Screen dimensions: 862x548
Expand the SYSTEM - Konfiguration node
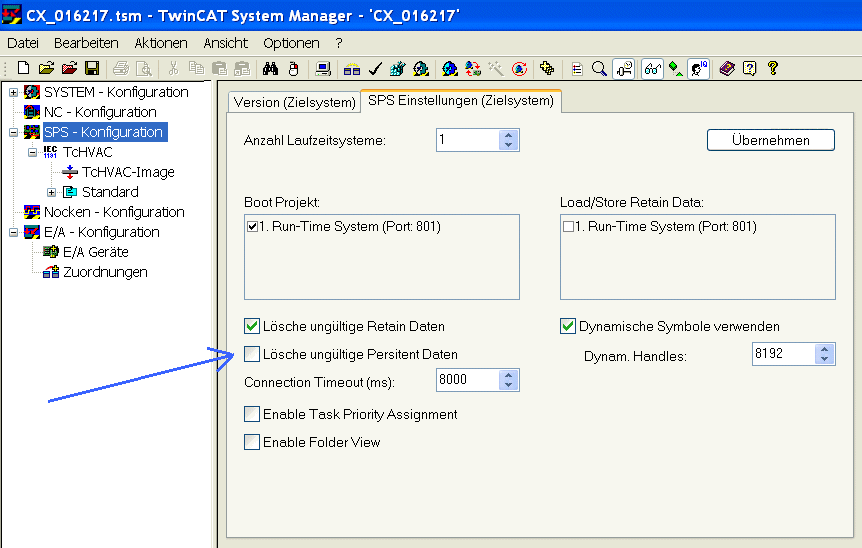(x=13, y=92)
